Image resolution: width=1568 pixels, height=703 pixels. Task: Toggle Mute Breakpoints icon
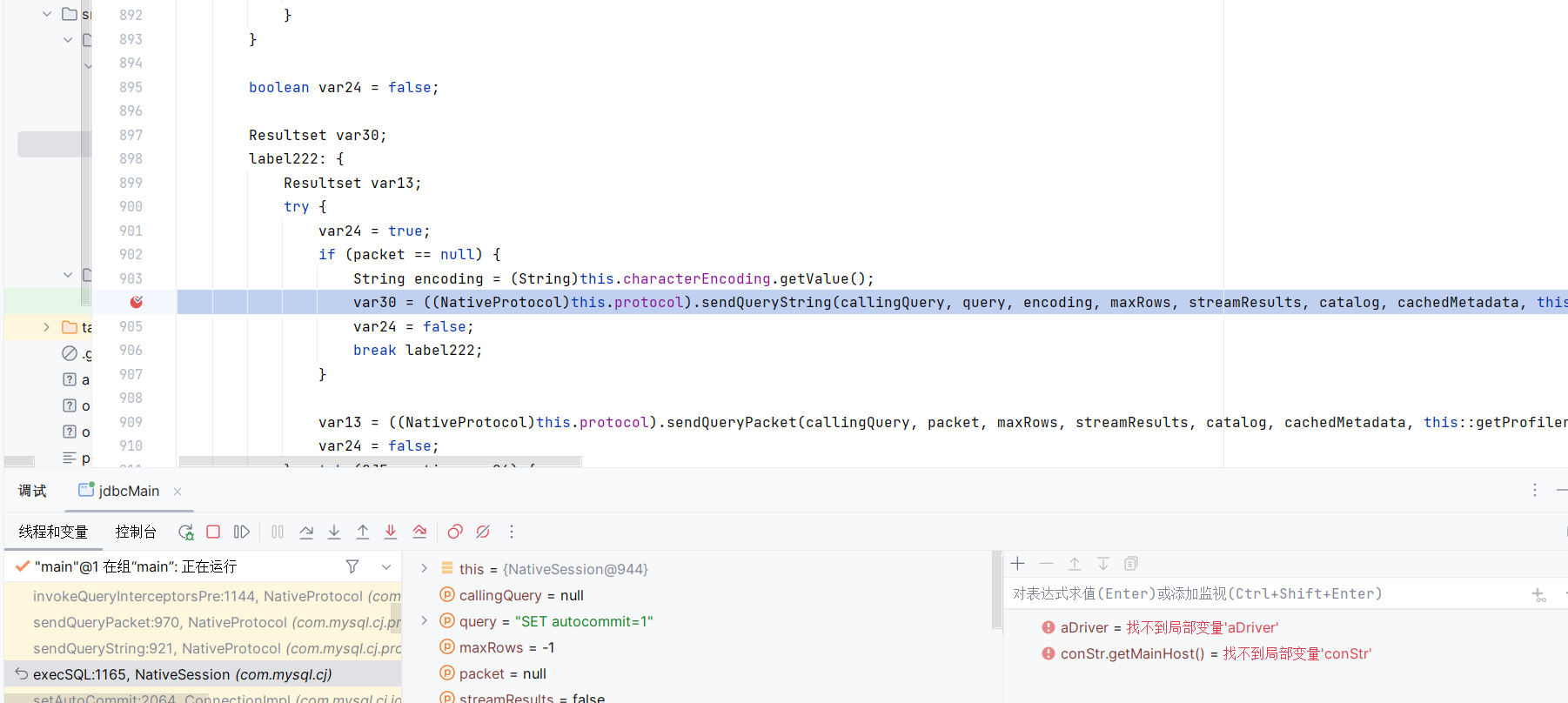pyautogui.click(x=483, y=532)
